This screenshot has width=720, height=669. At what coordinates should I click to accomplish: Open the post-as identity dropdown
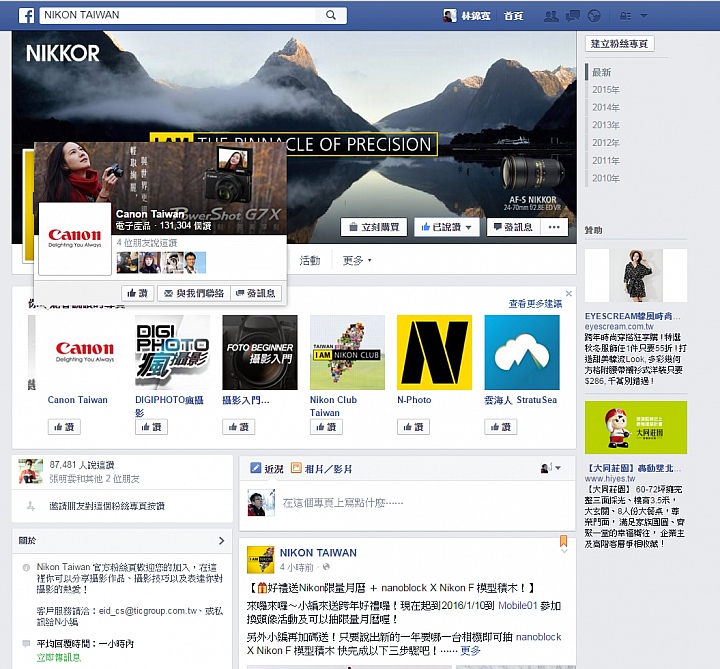coord(551,468)
